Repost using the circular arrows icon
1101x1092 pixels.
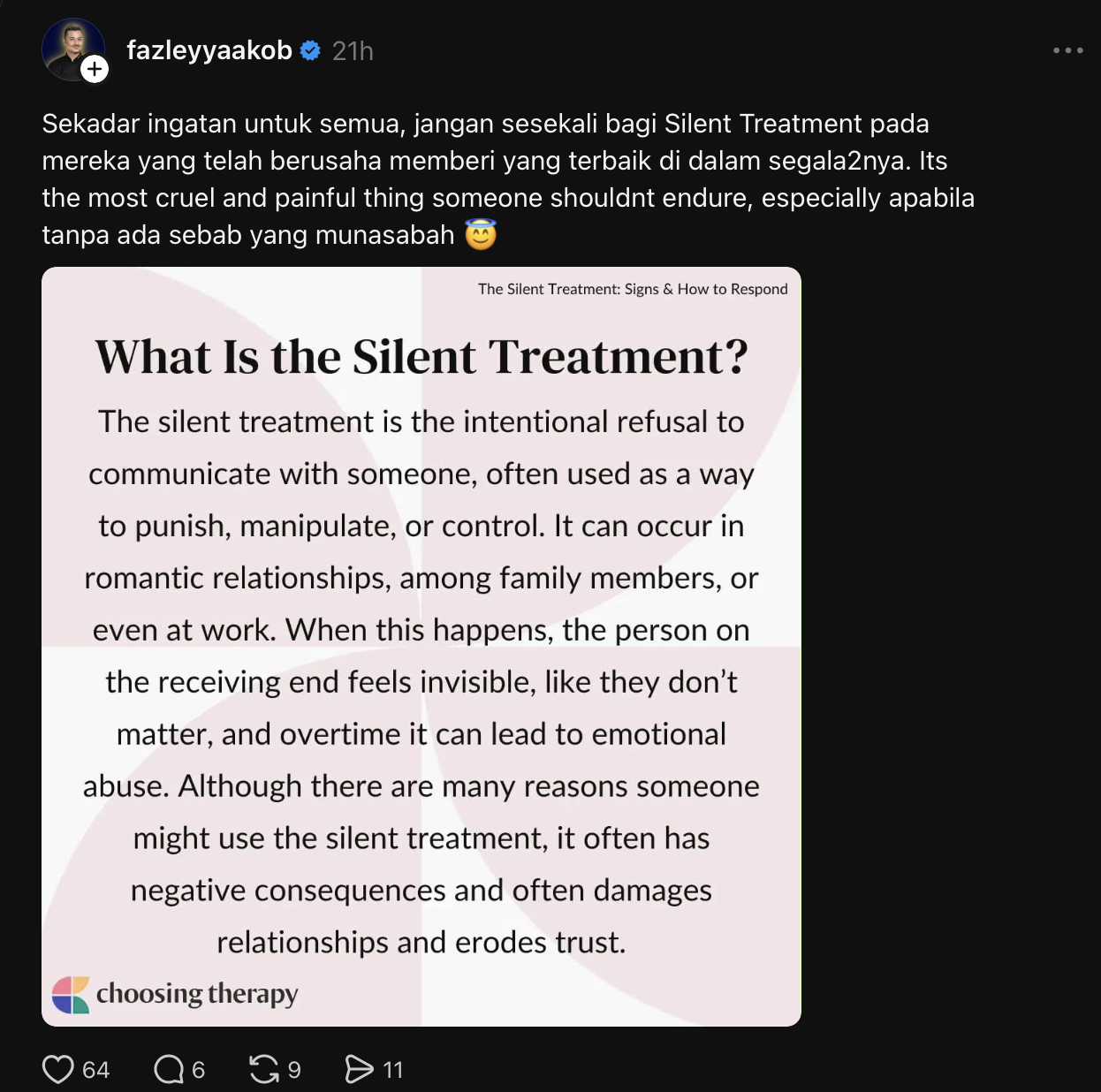tap(264, 1069)
